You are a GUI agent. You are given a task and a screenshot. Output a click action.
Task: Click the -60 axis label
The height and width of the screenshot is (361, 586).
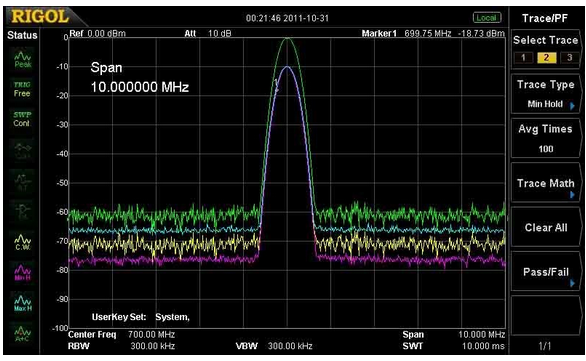[62, 212]
